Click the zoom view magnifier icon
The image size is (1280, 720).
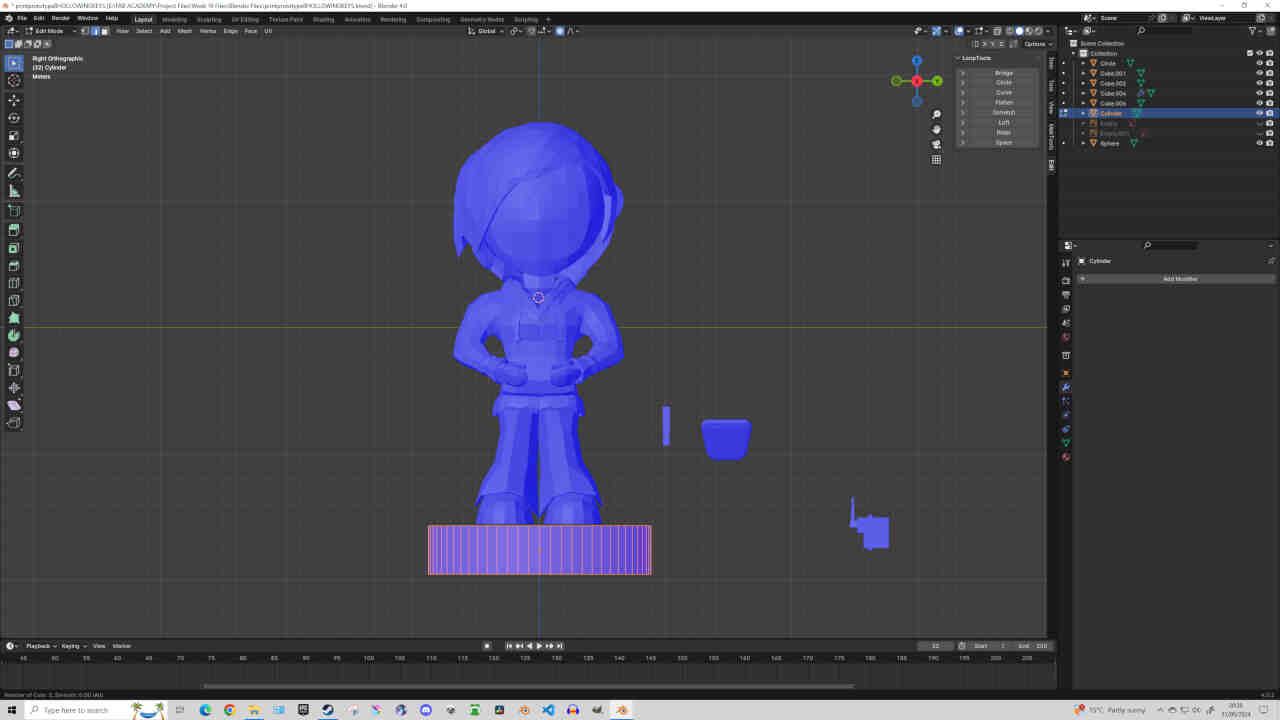tap(936, 114)
